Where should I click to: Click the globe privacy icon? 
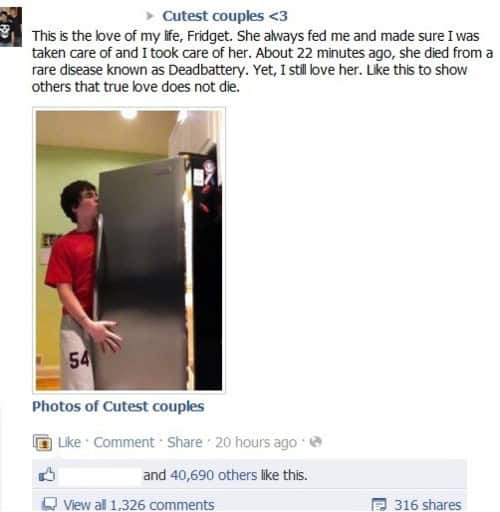pyautogui.click(x=315, y=442)
